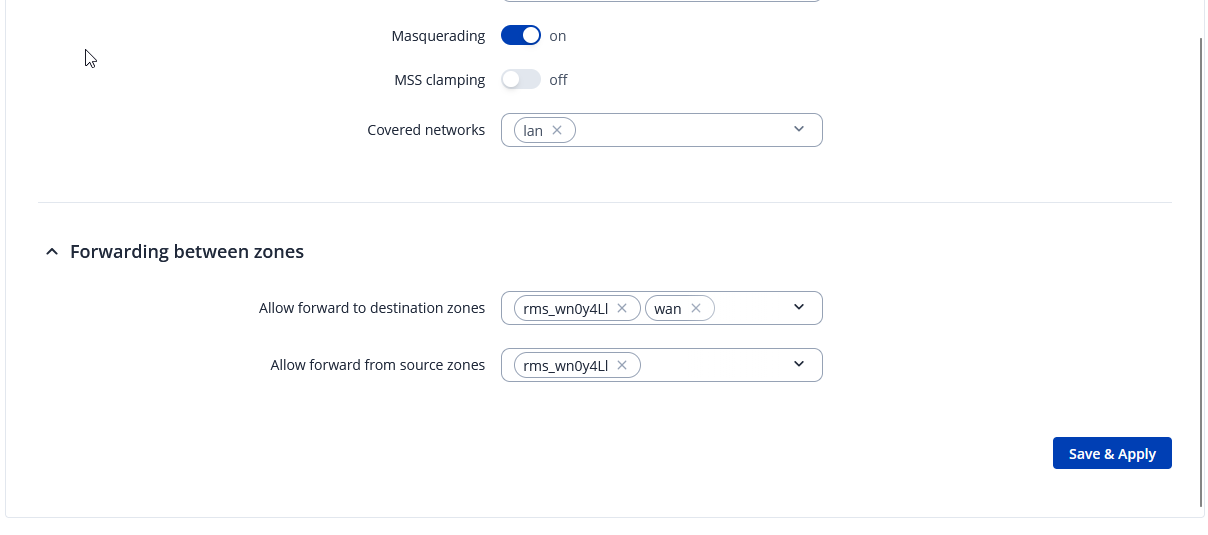Viewport: 1208px width, 535px height.
Task: Click empty area of source zones field
Action: tap(710, 365)
